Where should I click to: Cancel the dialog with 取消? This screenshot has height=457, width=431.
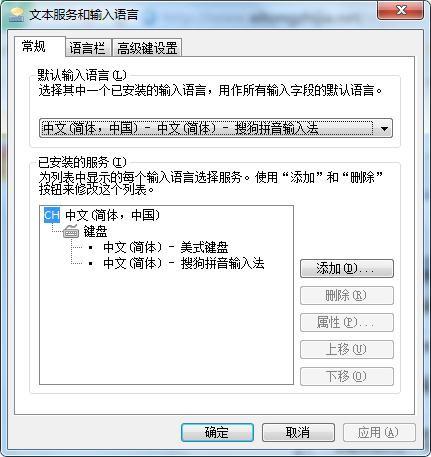coord(298,433)
